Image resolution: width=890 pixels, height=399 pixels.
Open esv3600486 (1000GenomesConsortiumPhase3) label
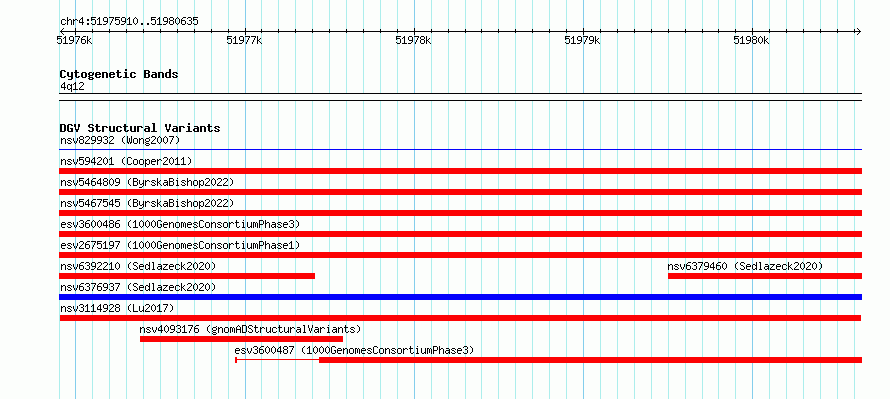180,224
